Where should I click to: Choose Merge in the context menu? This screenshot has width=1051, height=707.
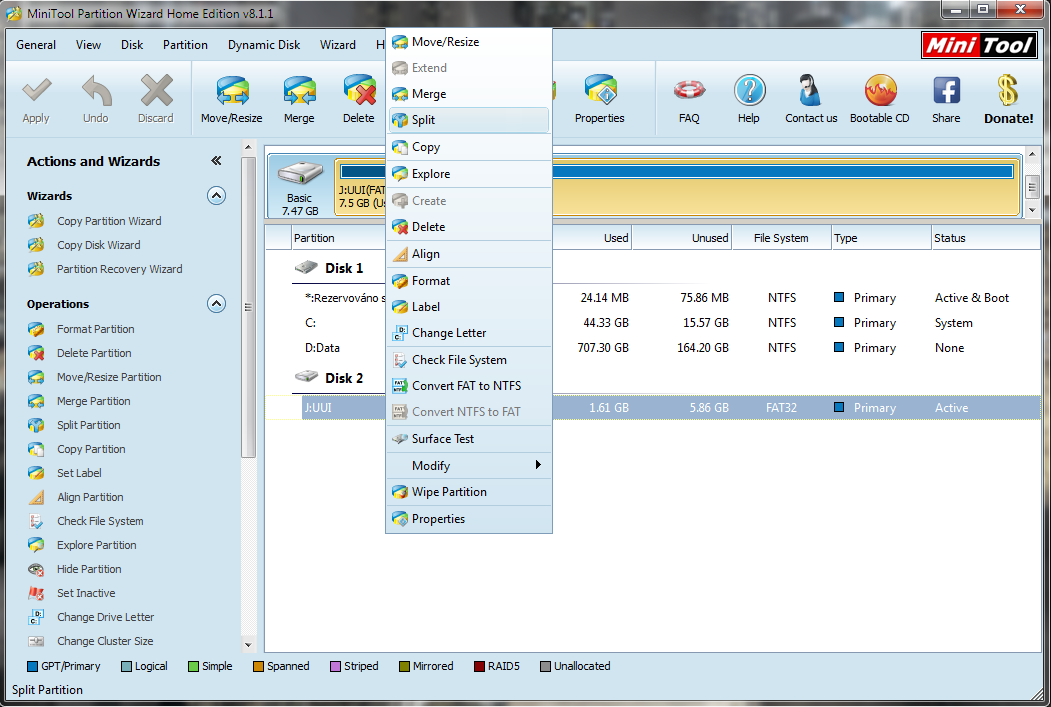click(x=469, y=94)
